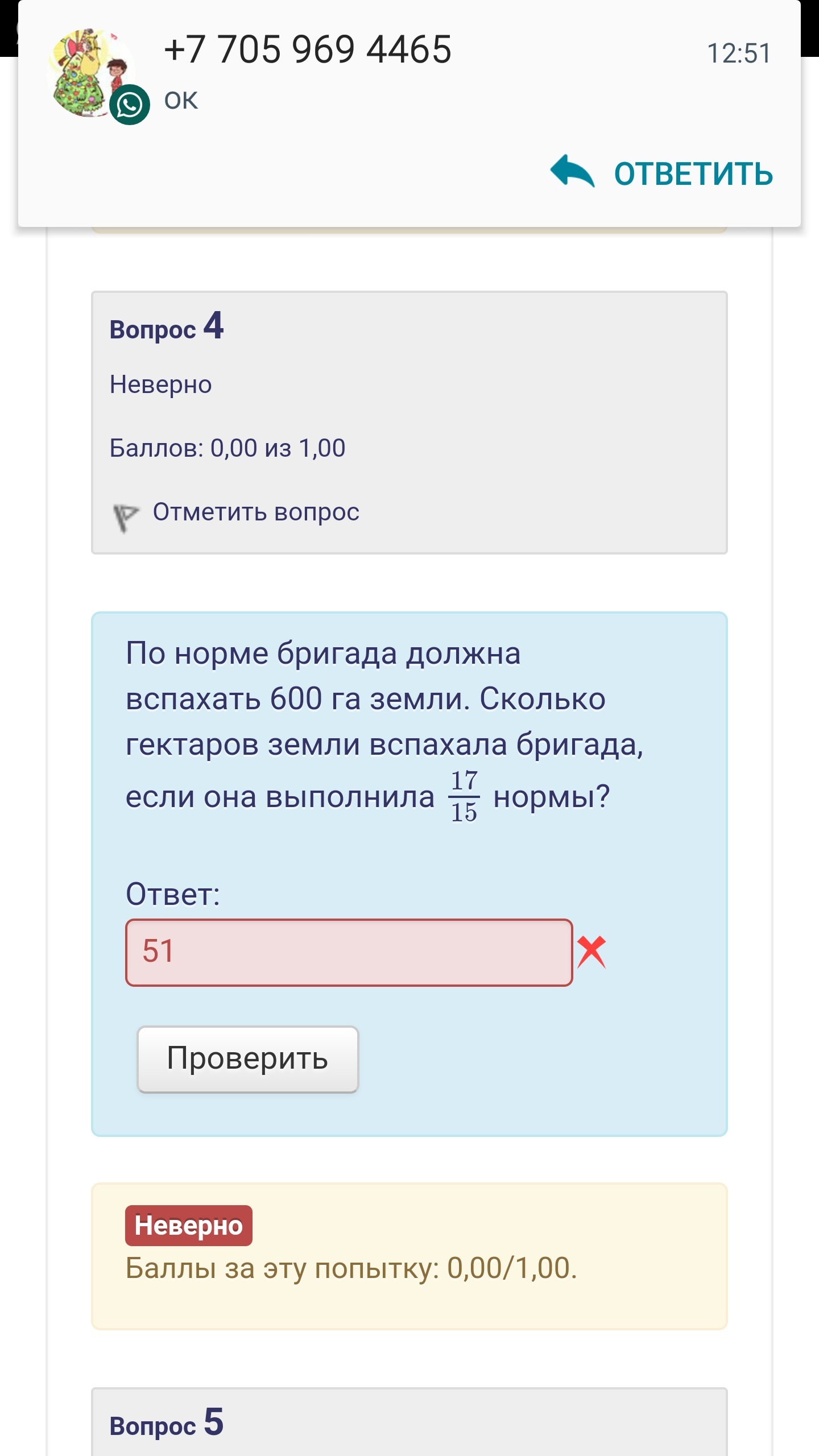The width and height of the screenshot is (819, 1456).
Task: Click the Баллов: 0,00 из 1,00 text
Action: coord(227,448)
